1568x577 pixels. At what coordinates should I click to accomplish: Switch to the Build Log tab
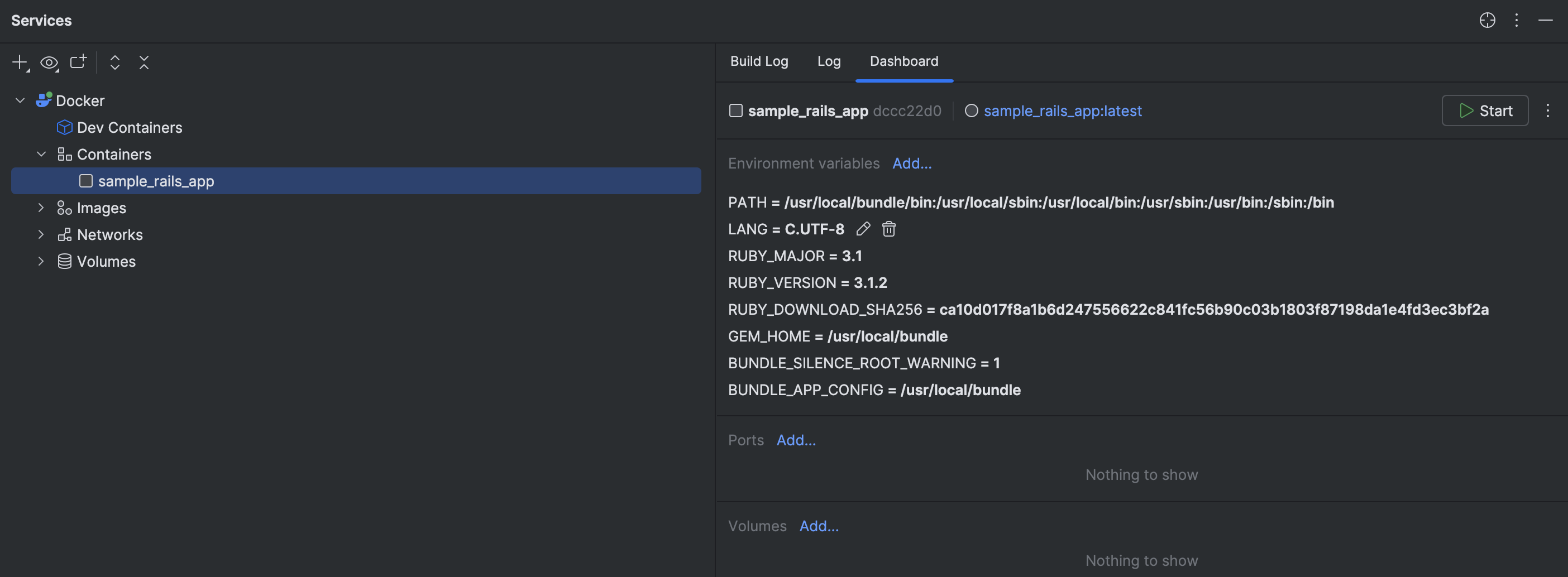pos(759,61)
